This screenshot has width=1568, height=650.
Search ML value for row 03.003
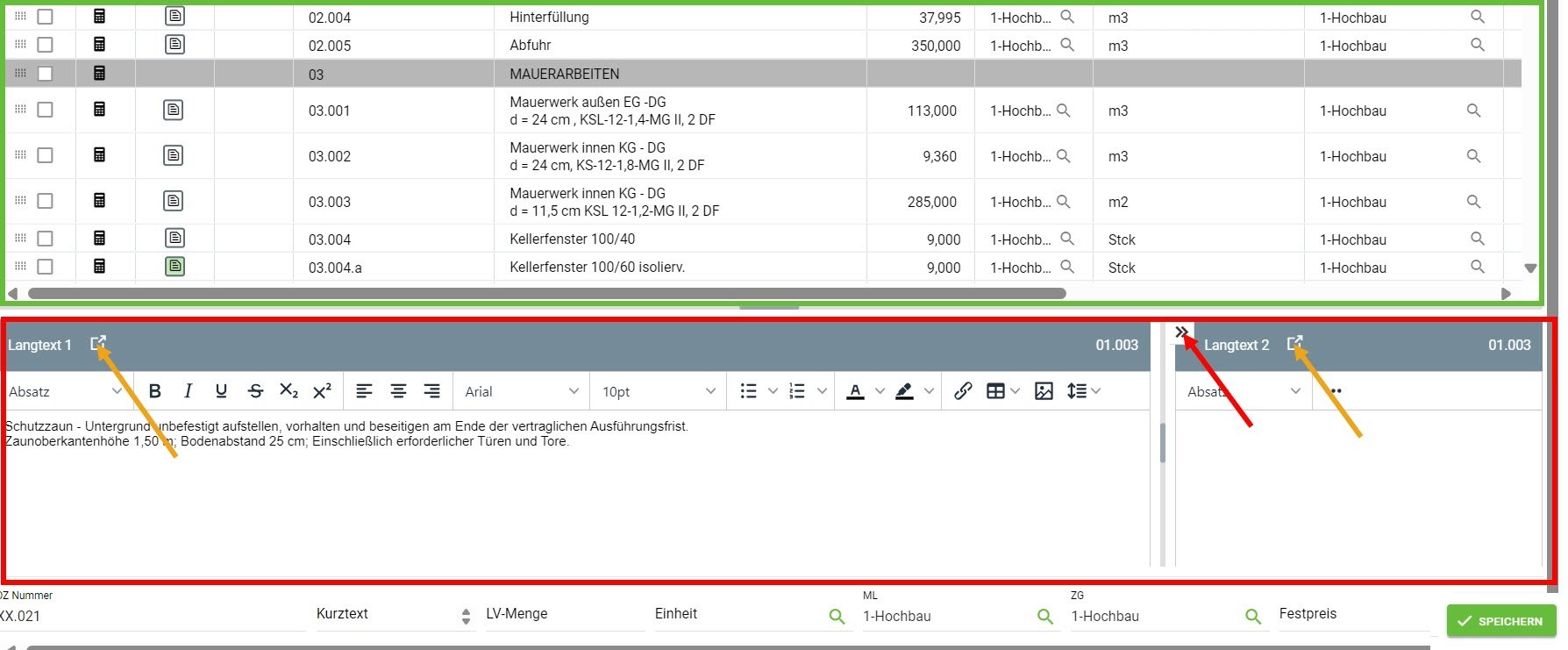(1063, 202)
